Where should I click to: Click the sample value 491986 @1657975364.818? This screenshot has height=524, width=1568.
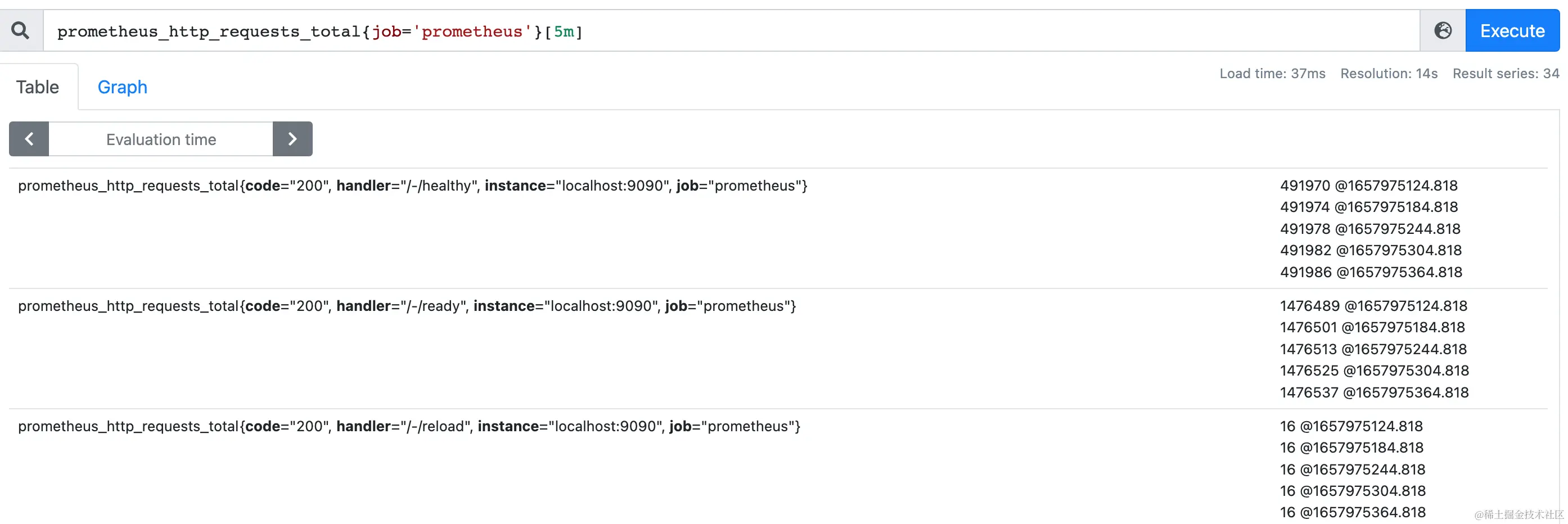1371,272
